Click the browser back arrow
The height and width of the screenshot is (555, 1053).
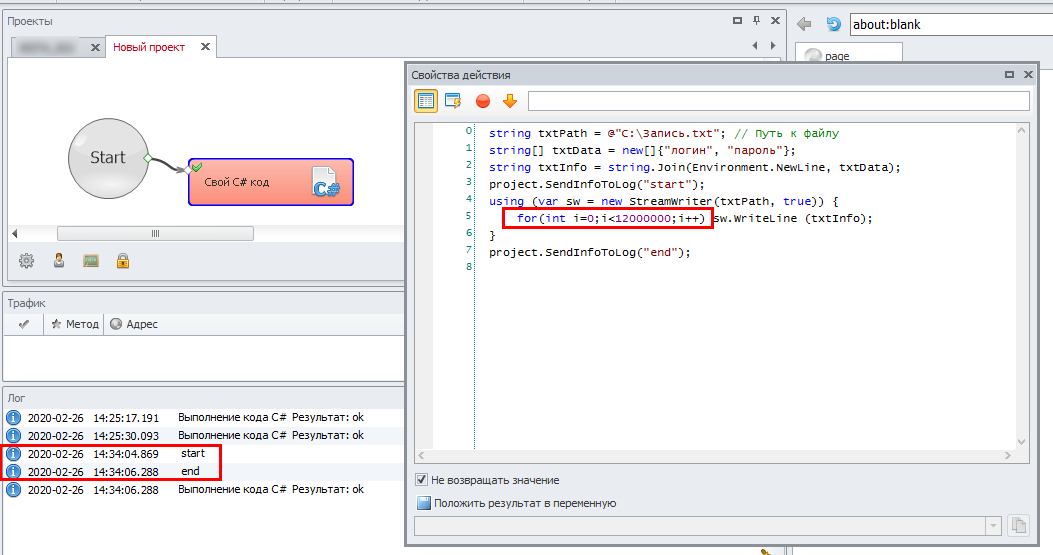(804, 24)
